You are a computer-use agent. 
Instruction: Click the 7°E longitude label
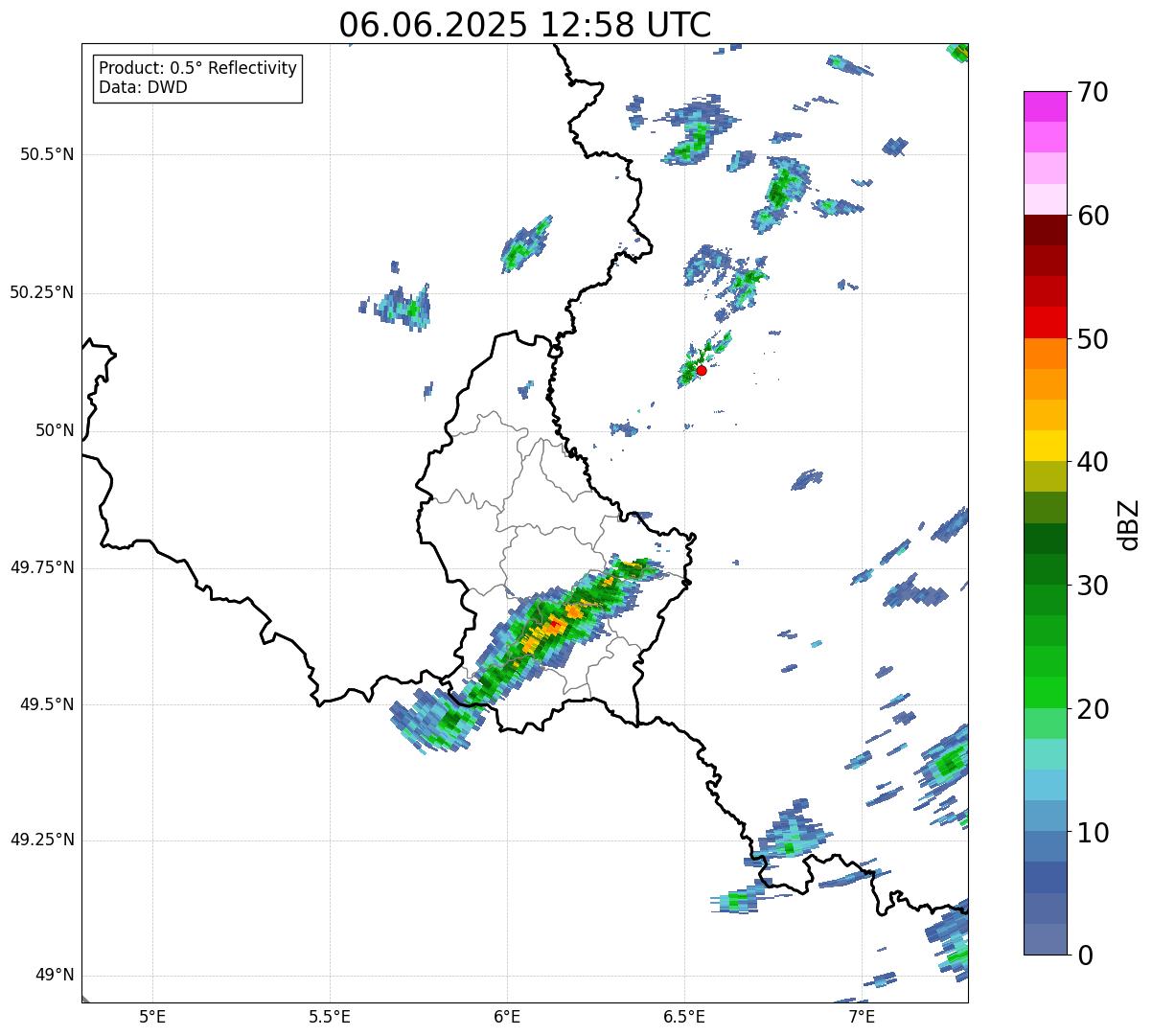[862, 1016]
